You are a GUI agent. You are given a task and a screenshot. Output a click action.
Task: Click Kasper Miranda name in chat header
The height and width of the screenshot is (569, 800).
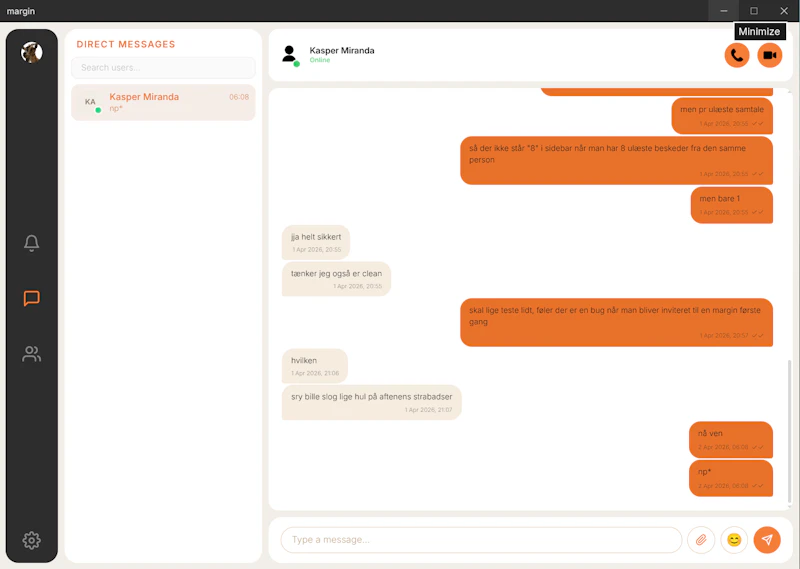[342, 50]
